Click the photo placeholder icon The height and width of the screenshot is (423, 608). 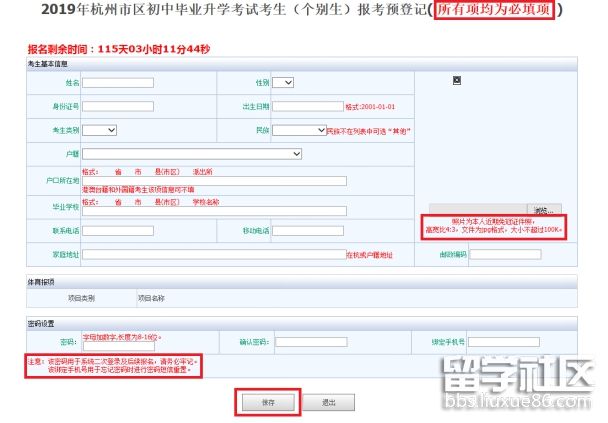coord(457,81)
